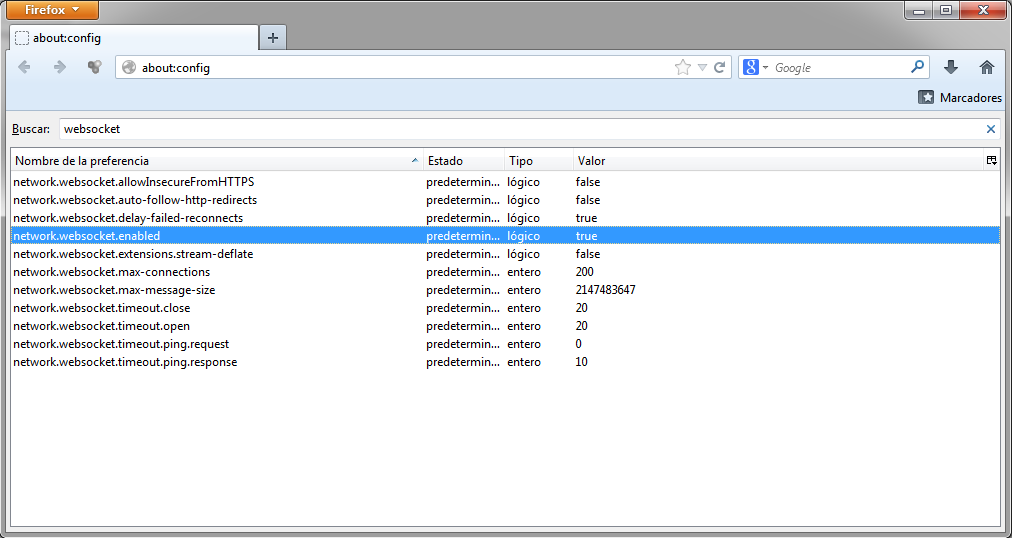The width and height of the screenshot is (1012, 538).
Task: Open the Marcadores bookmarks button
Action: click(x=959, y=98)
